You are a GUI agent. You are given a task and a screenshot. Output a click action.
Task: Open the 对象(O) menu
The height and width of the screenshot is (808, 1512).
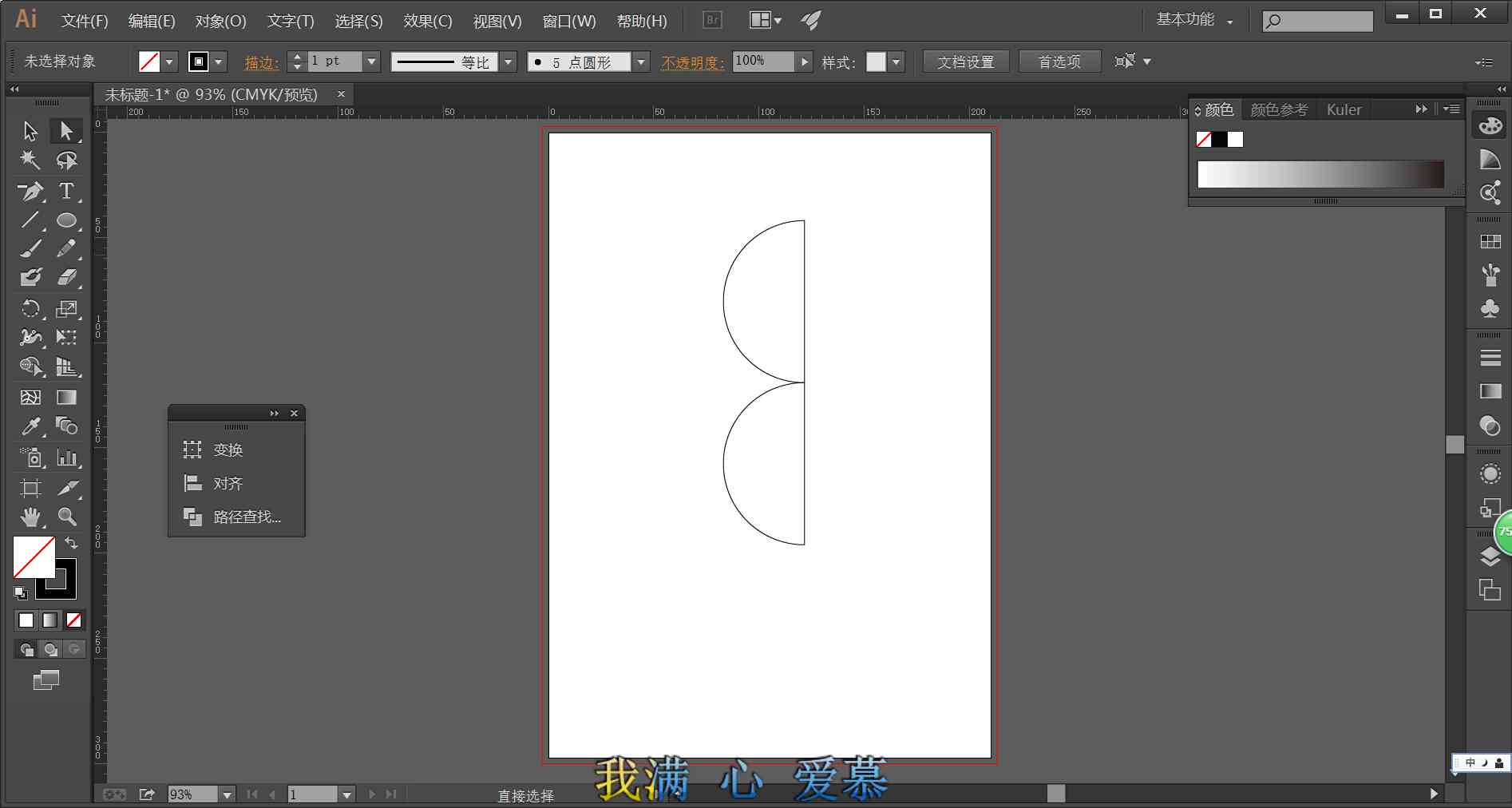pos(220,22)
